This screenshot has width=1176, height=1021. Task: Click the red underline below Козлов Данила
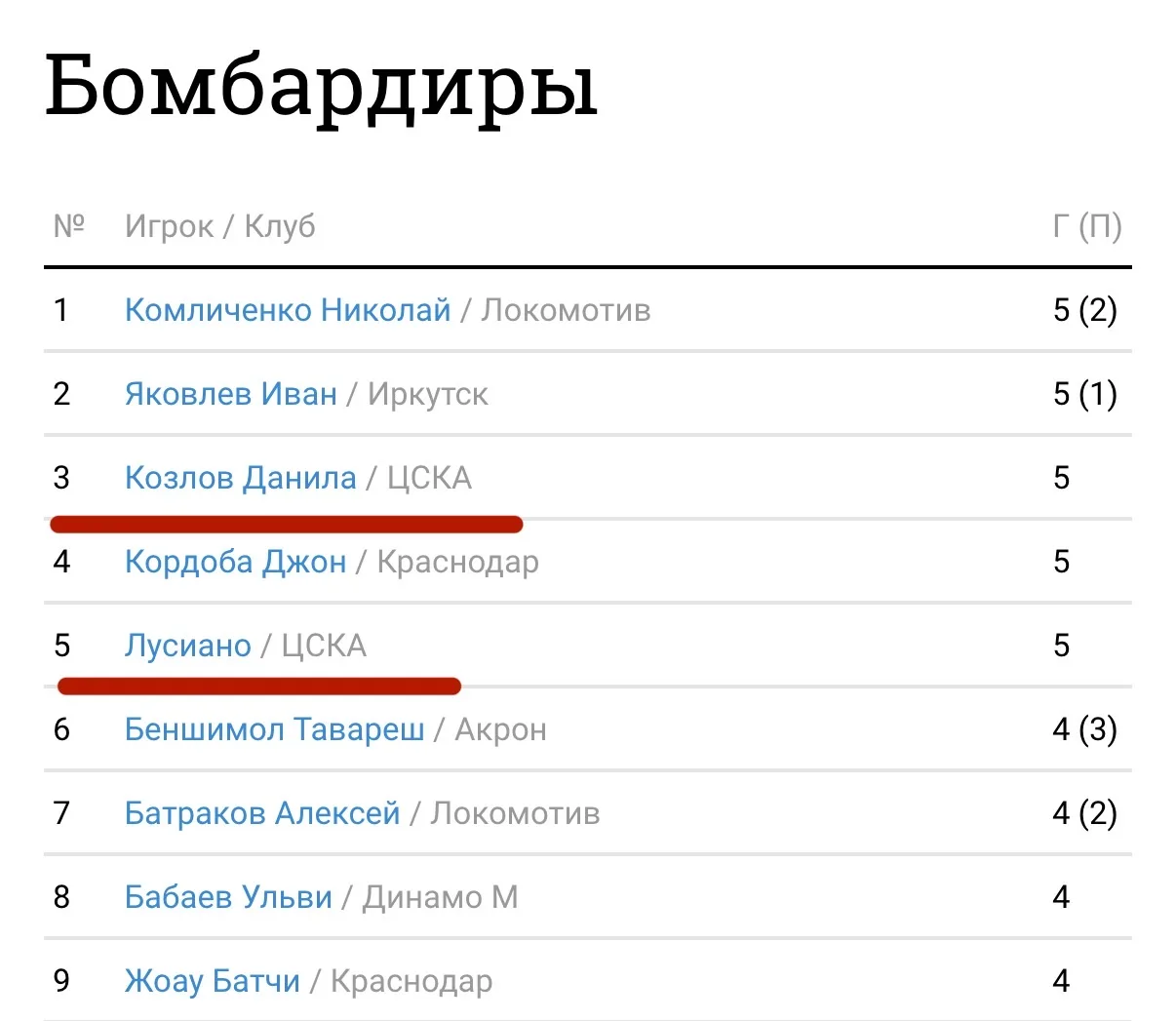click(x=286, y=525)
